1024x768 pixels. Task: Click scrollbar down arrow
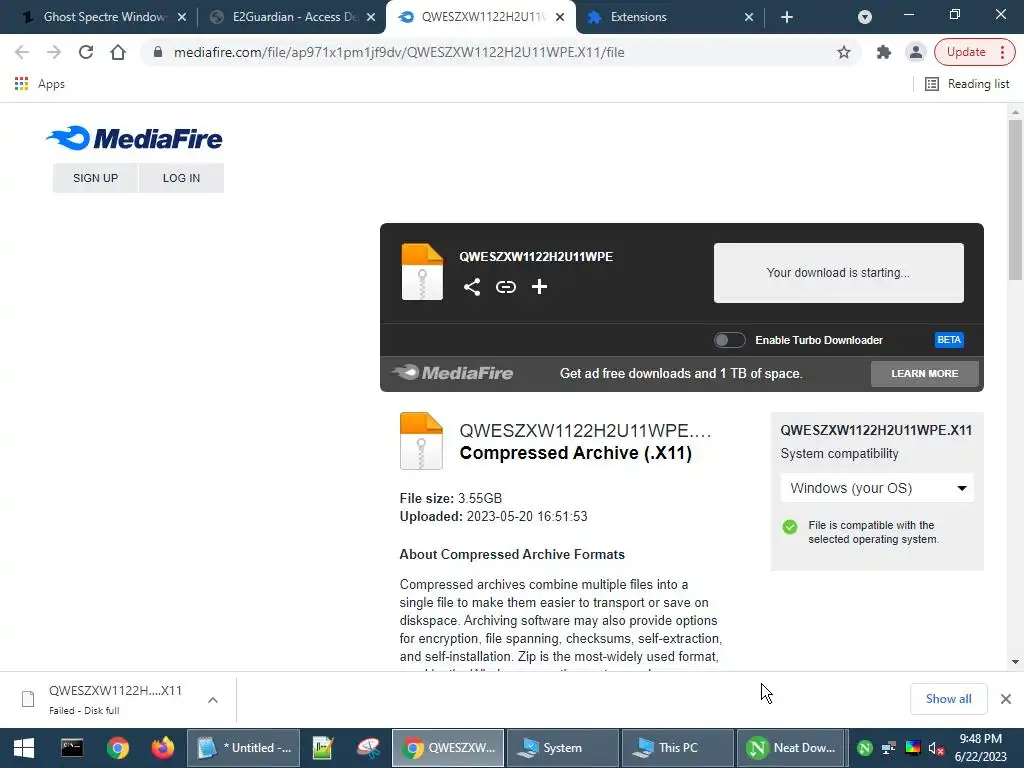(1015, 662)
